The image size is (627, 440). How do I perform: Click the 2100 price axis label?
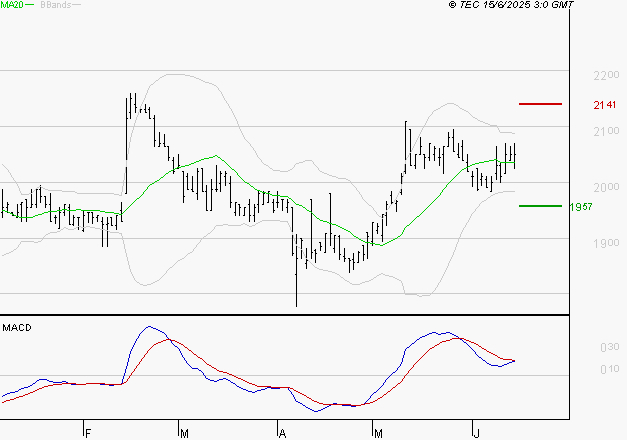[x=606, y=132]
